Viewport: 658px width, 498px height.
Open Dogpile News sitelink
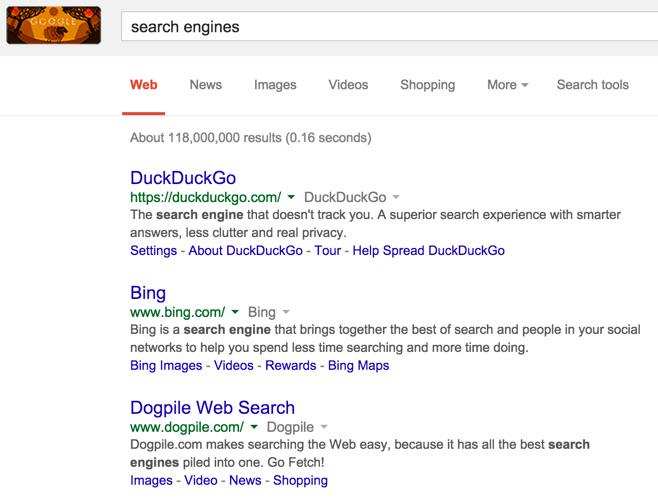(245, 480)
